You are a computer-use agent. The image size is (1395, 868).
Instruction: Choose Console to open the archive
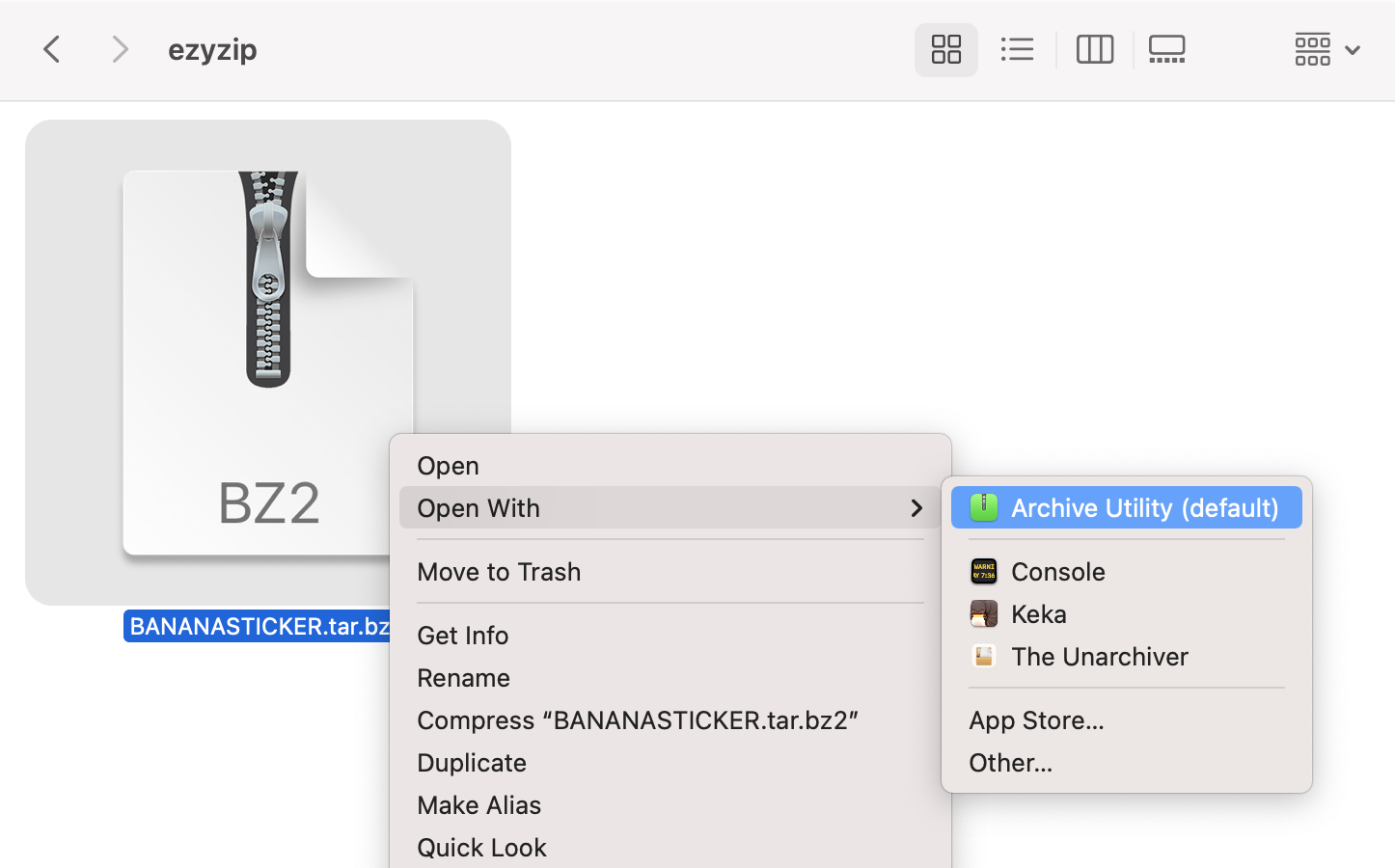[1057, 571]
